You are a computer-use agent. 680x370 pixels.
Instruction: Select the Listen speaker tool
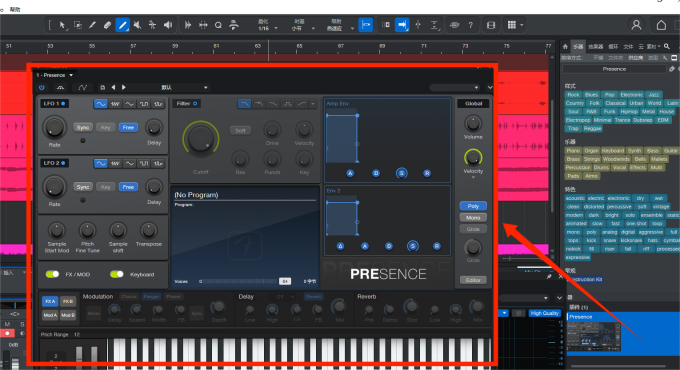[168, 25]
